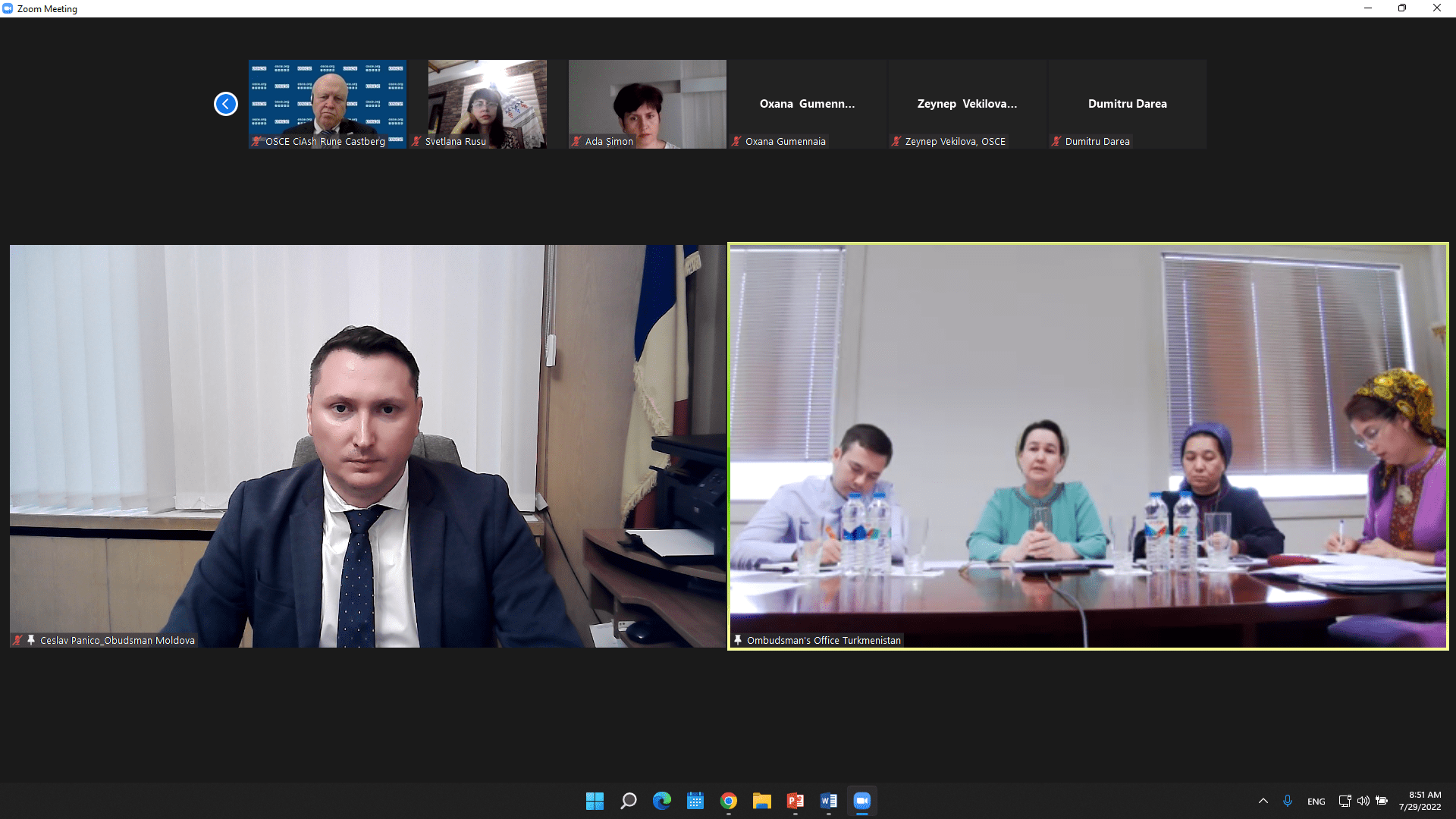
Task: Open File Explorer from taskbar
Action: click(x=761, y=801)
